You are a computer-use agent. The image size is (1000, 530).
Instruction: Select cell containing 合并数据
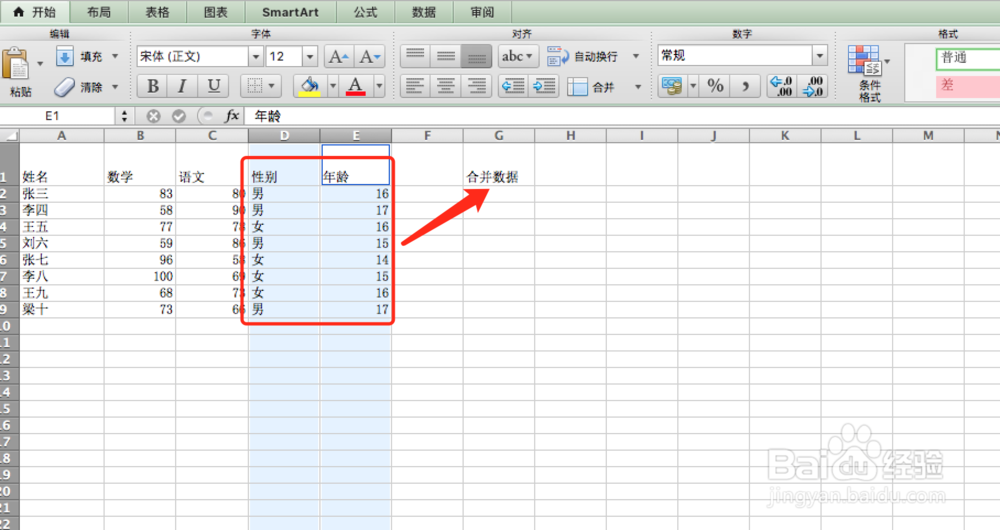tap(499, 164)
